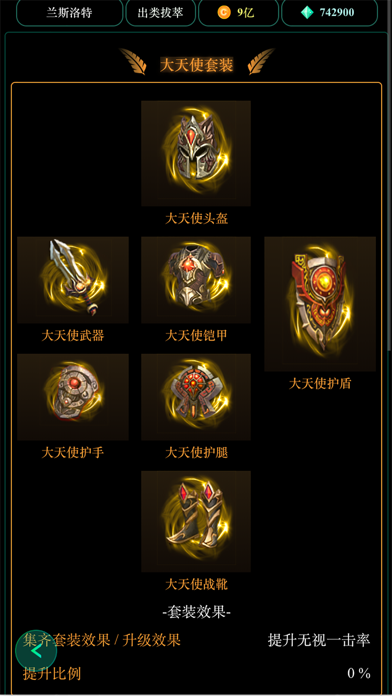This screenshot has height=696, width=392.
Task: Open the 兰斯洛特 character name tab
Action: pyautogui.click(x=70, y=12)
